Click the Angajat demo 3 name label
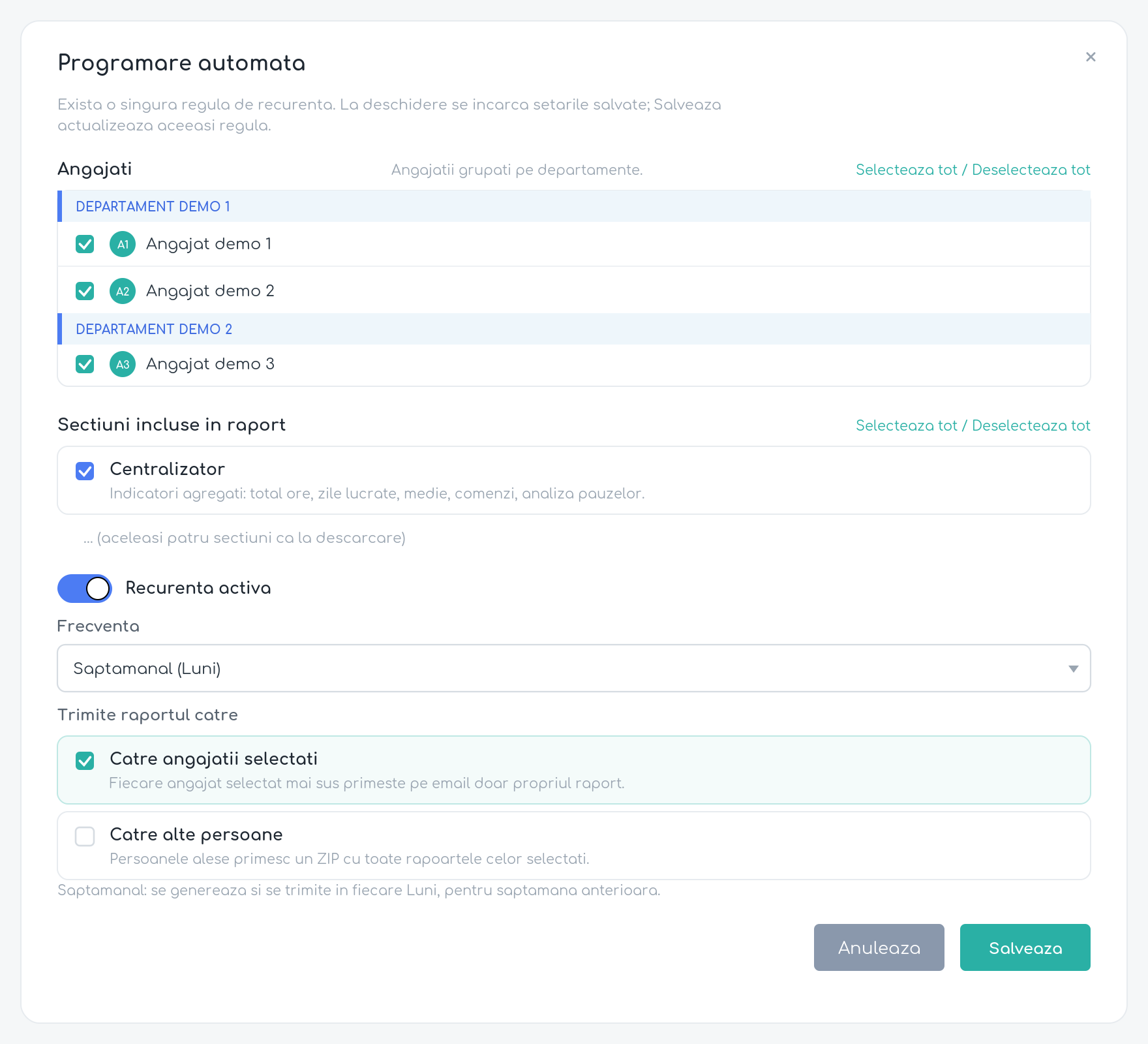1148x1044 pixels. (210, 364)
